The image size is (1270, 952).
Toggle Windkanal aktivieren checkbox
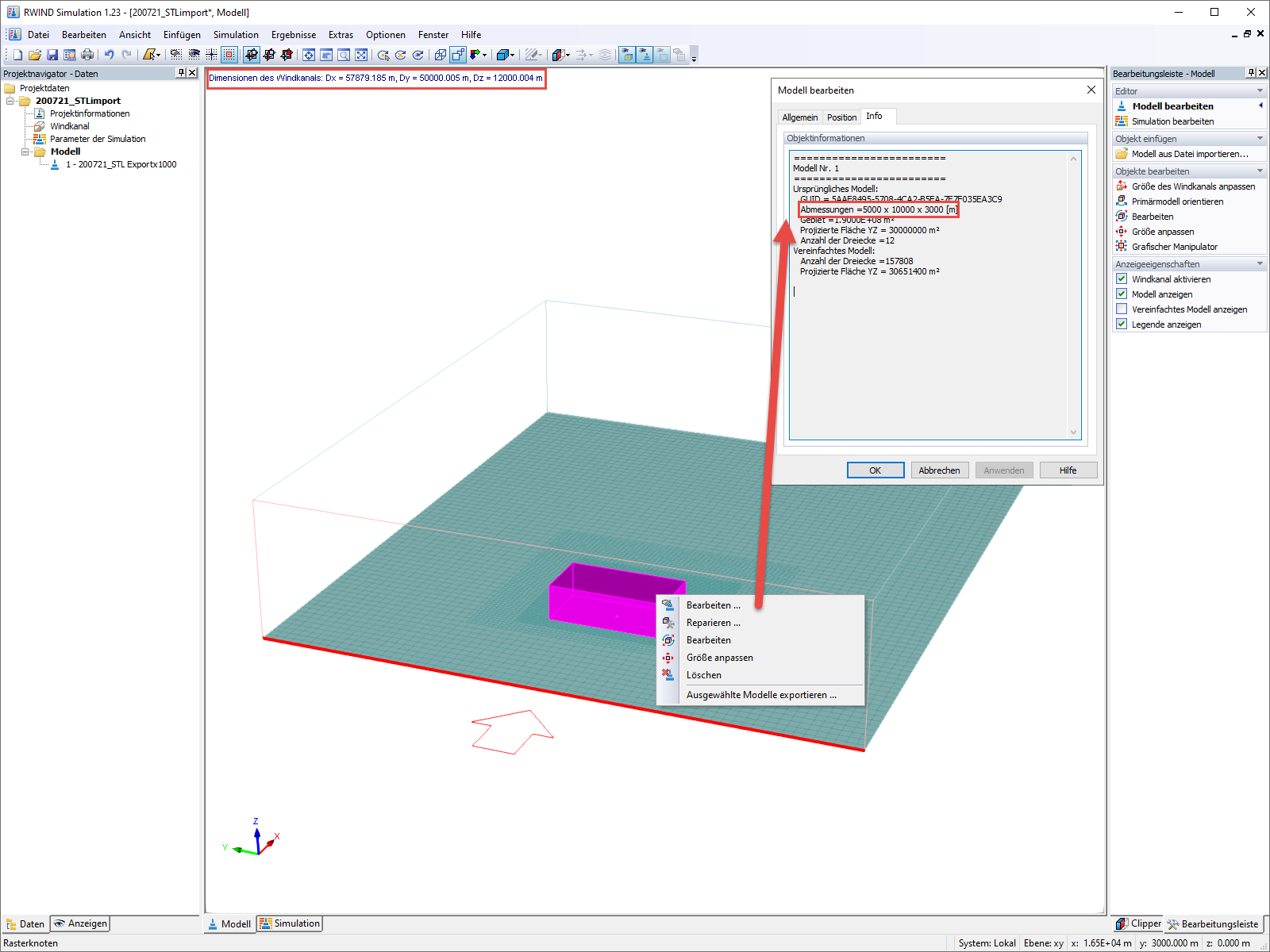(1122, 279)
